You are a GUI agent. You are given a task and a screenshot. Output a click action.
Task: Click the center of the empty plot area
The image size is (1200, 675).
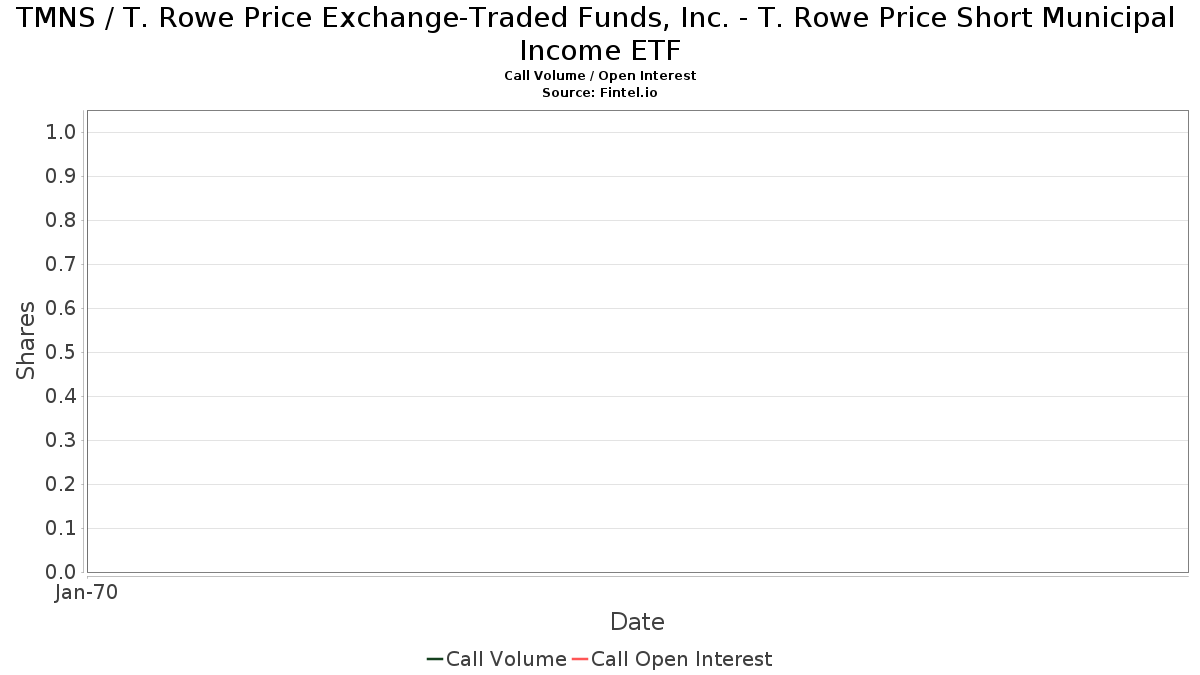tap(637, 341)
